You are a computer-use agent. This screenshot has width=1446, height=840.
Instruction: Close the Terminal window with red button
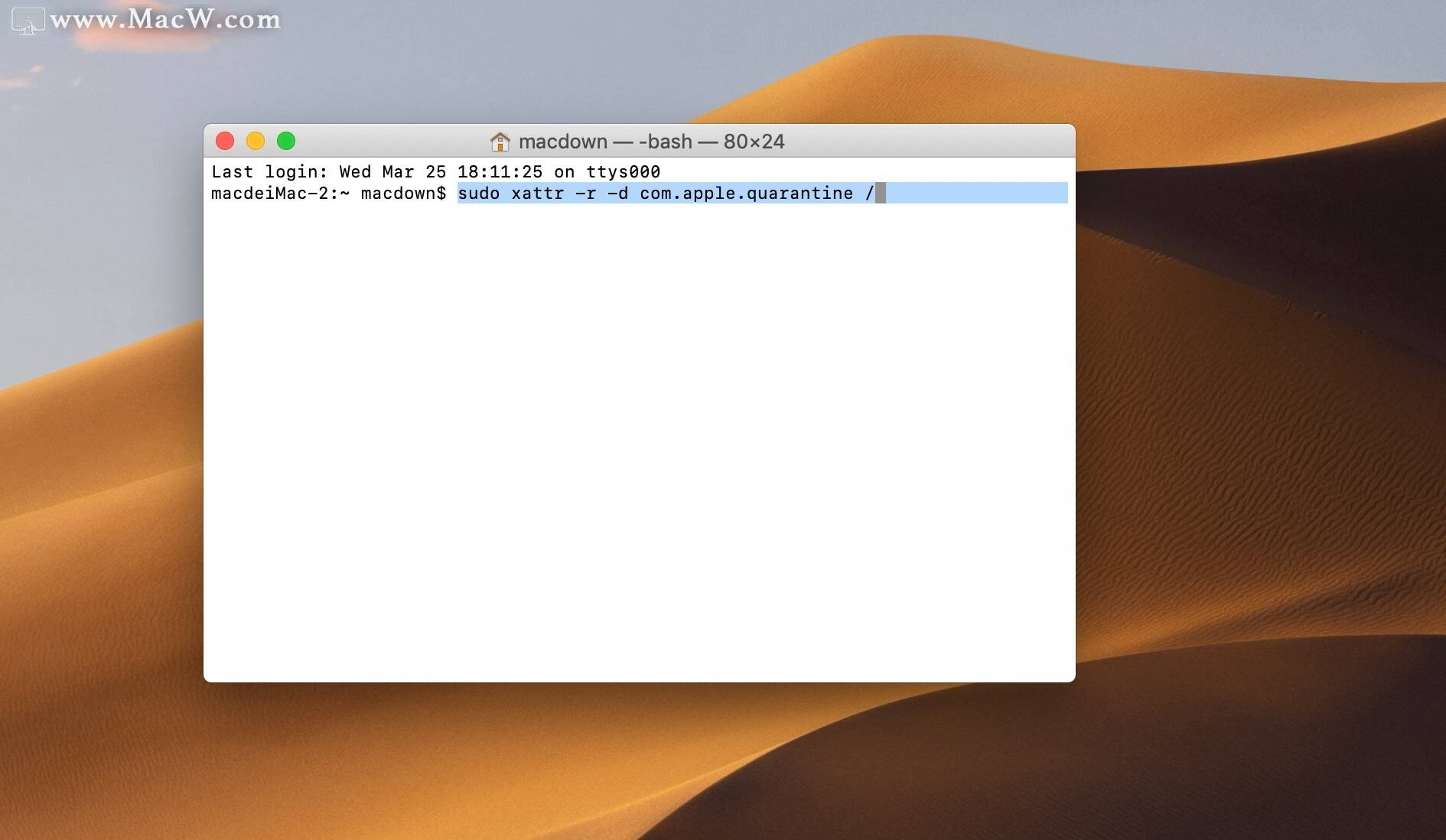click(225, 141)
